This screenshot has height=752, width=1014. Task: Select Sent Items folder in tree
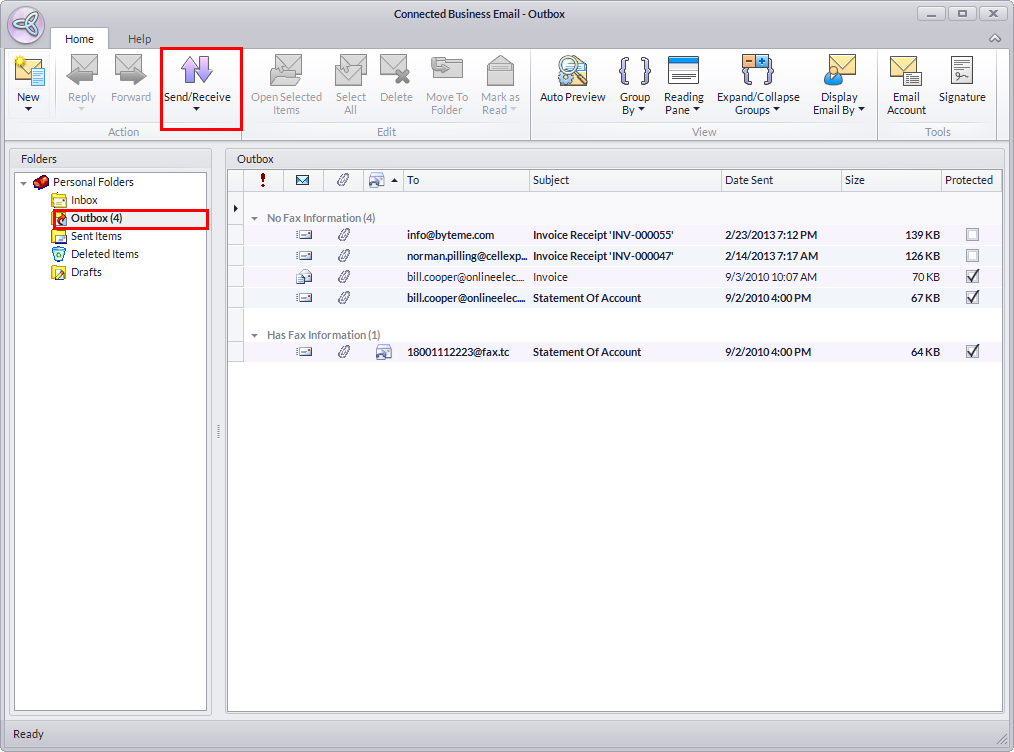96,236
